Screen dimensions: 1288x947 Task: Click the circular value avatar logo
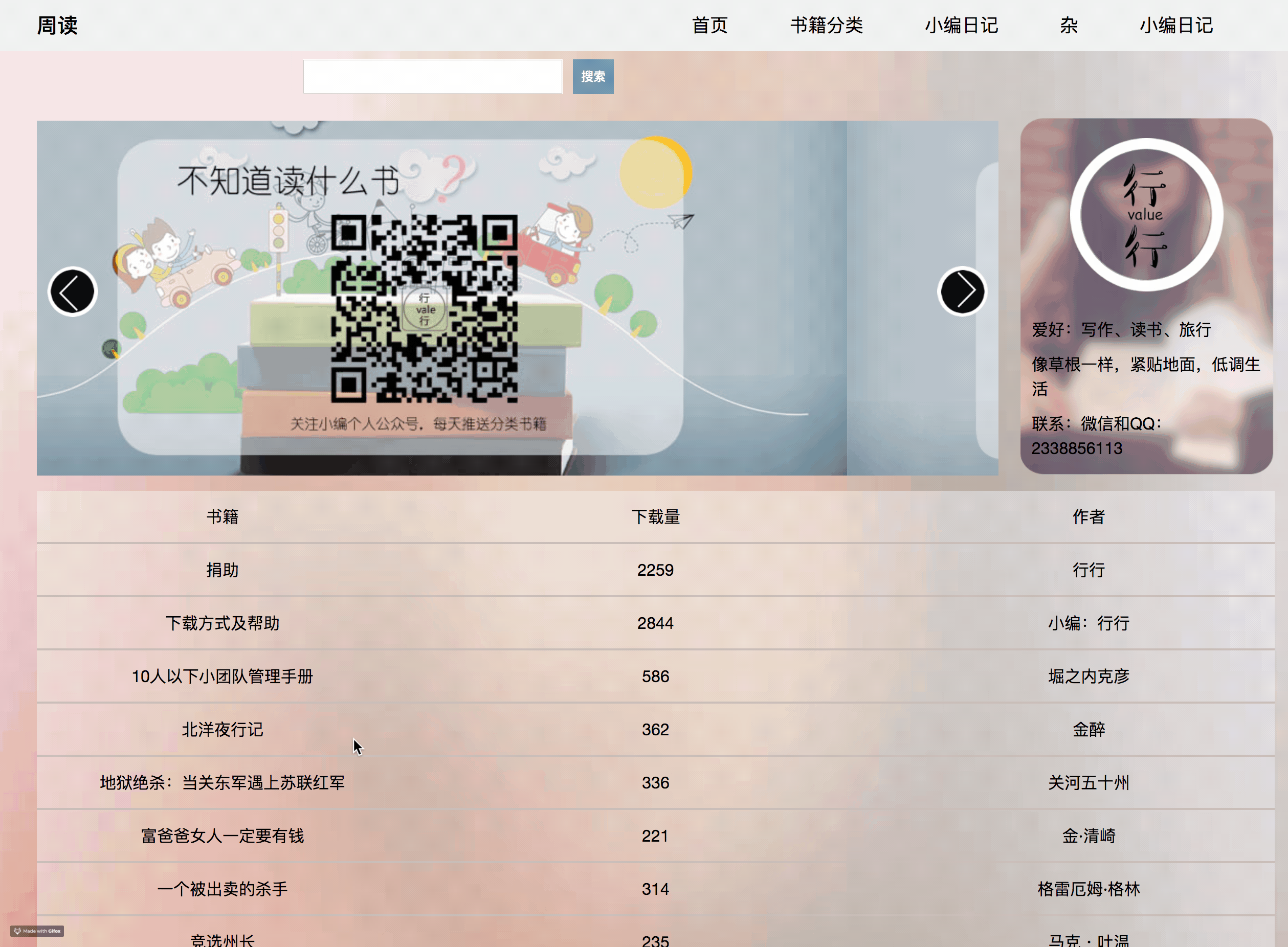pos(1146,214)
